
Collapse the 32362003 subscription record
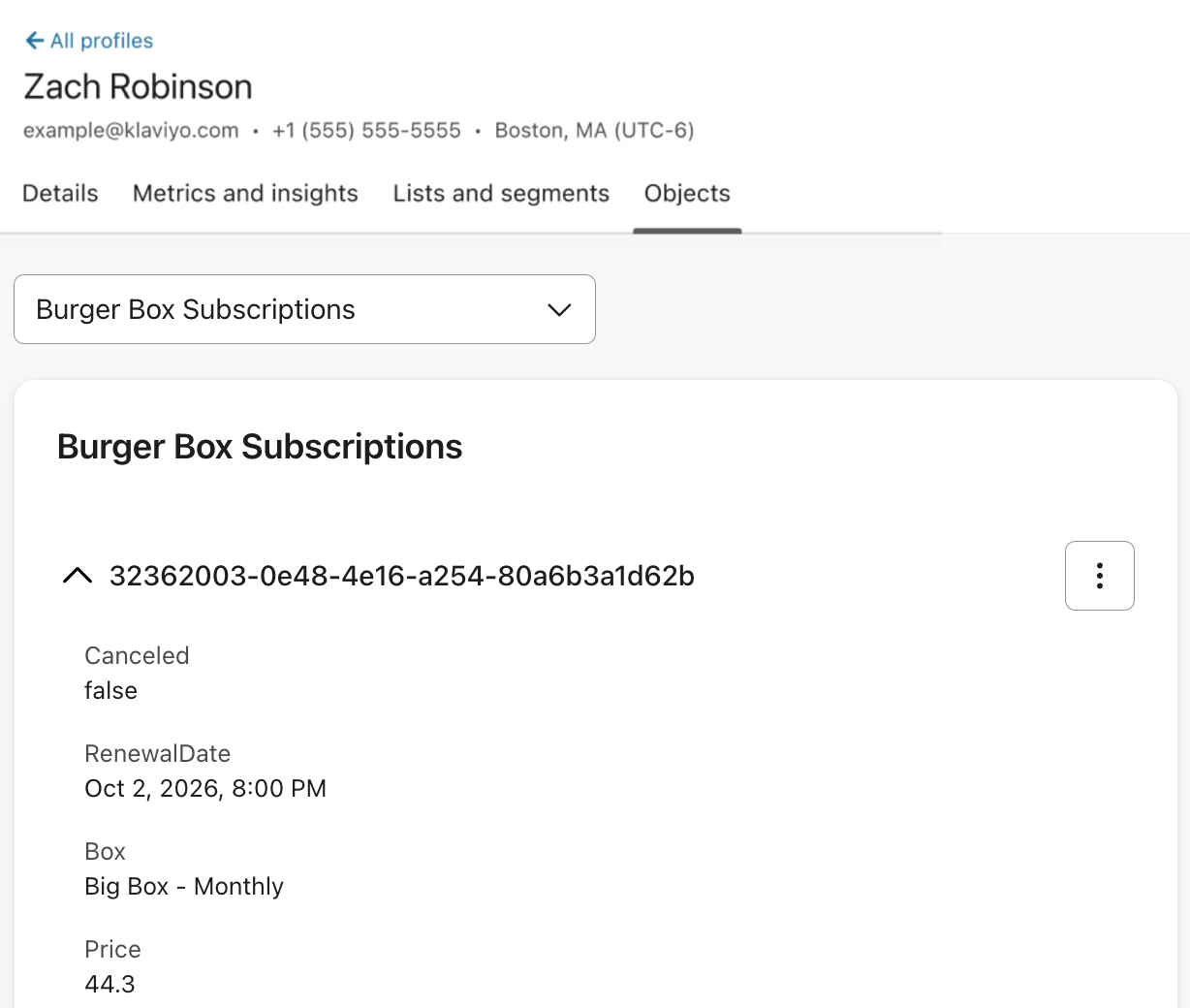point(78,576)
